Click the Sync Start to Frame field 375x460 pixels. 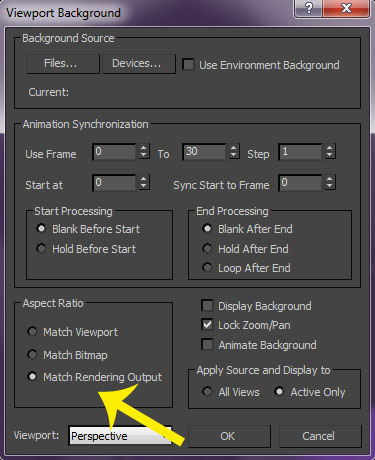coord(300,183)
